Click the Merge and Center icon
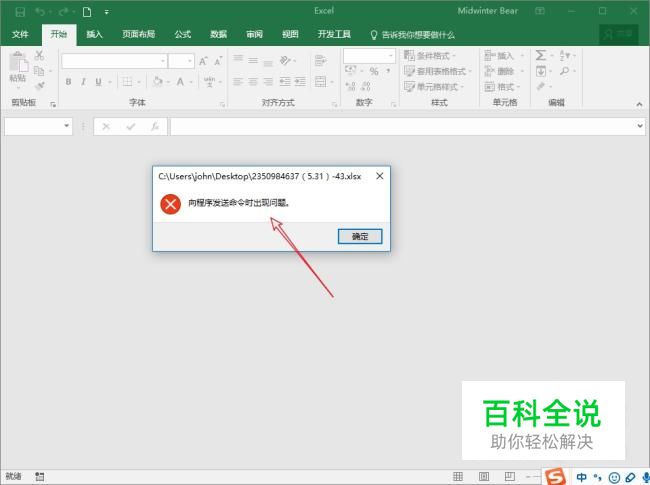Screen dimensions: 650x485 click(x=320, y=81)
